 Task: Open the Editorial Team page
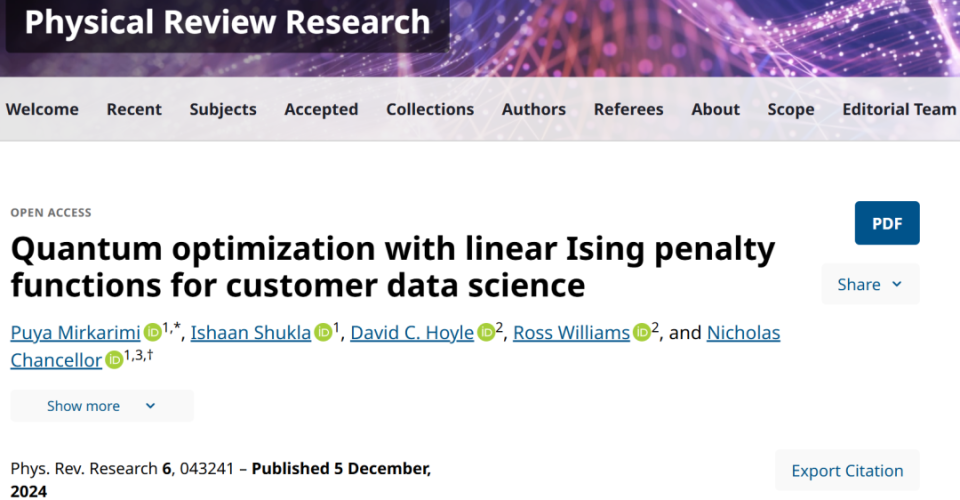pos(899,109)
